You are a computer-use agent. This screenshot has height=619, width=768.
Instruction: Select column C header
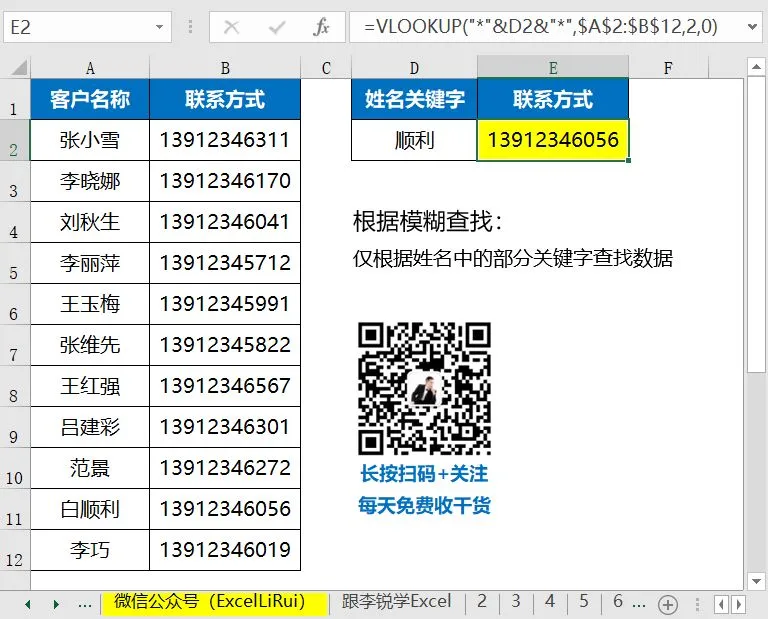(326, 68)
